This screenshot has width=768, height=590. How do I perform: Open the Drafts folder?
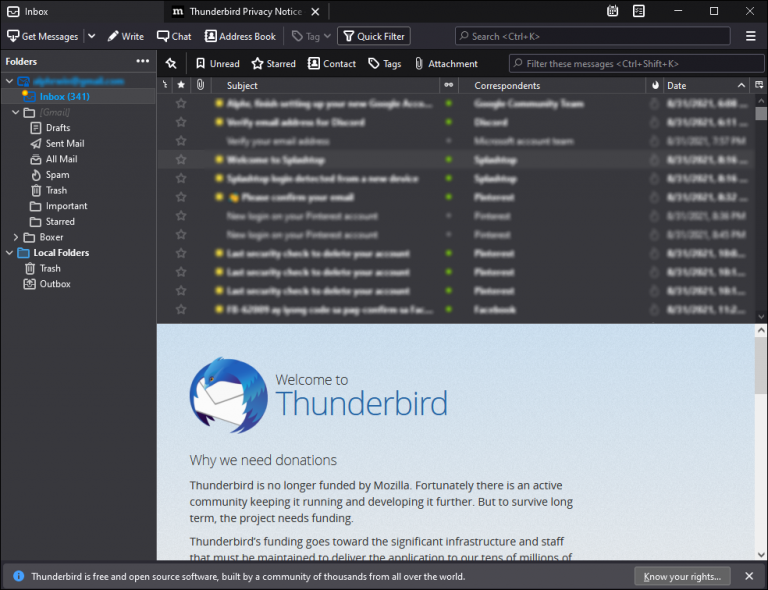tap(58, 128)
